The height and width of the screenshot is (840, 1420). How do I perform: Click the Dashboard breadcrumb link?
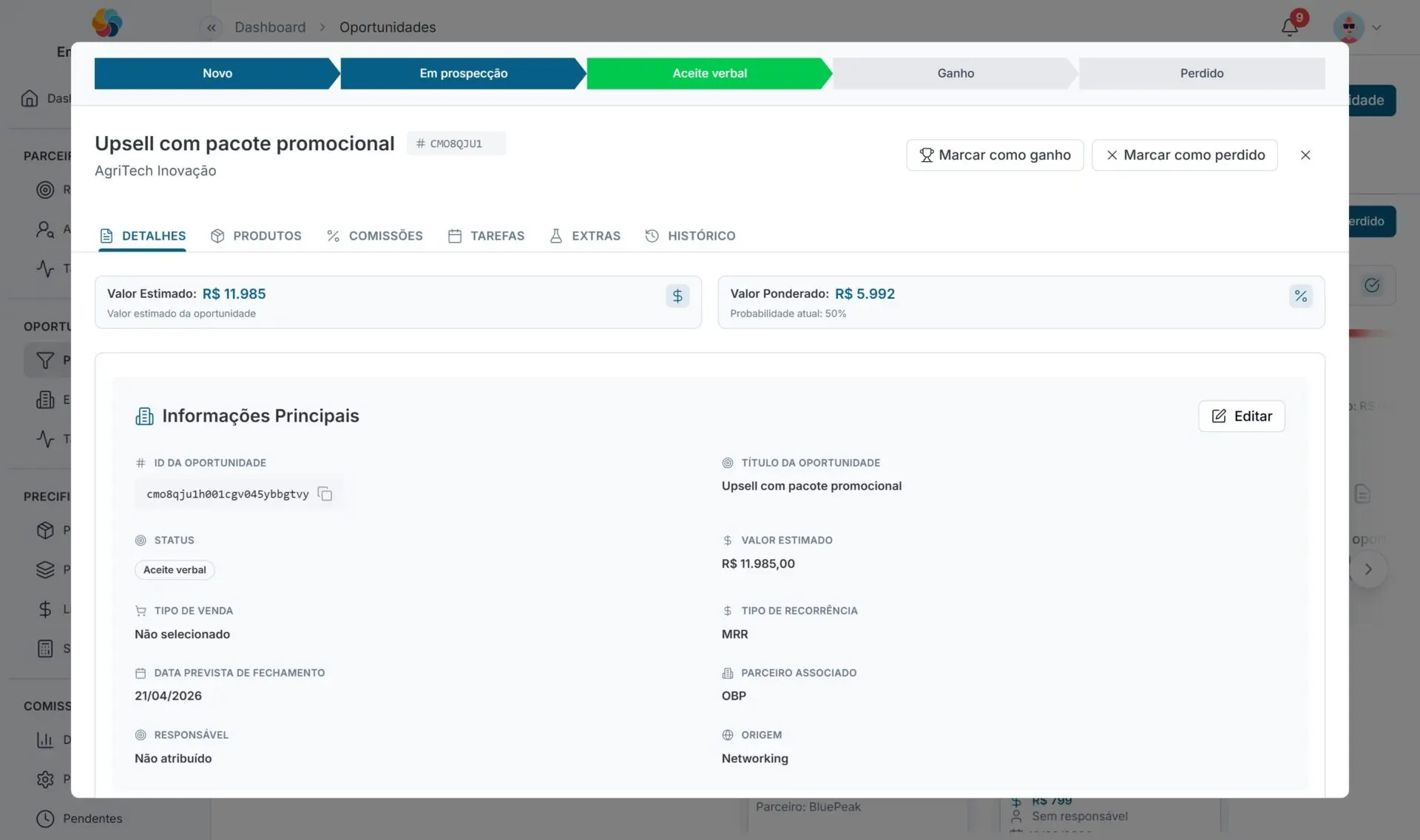pyautogui.click(x=270, y=27)
